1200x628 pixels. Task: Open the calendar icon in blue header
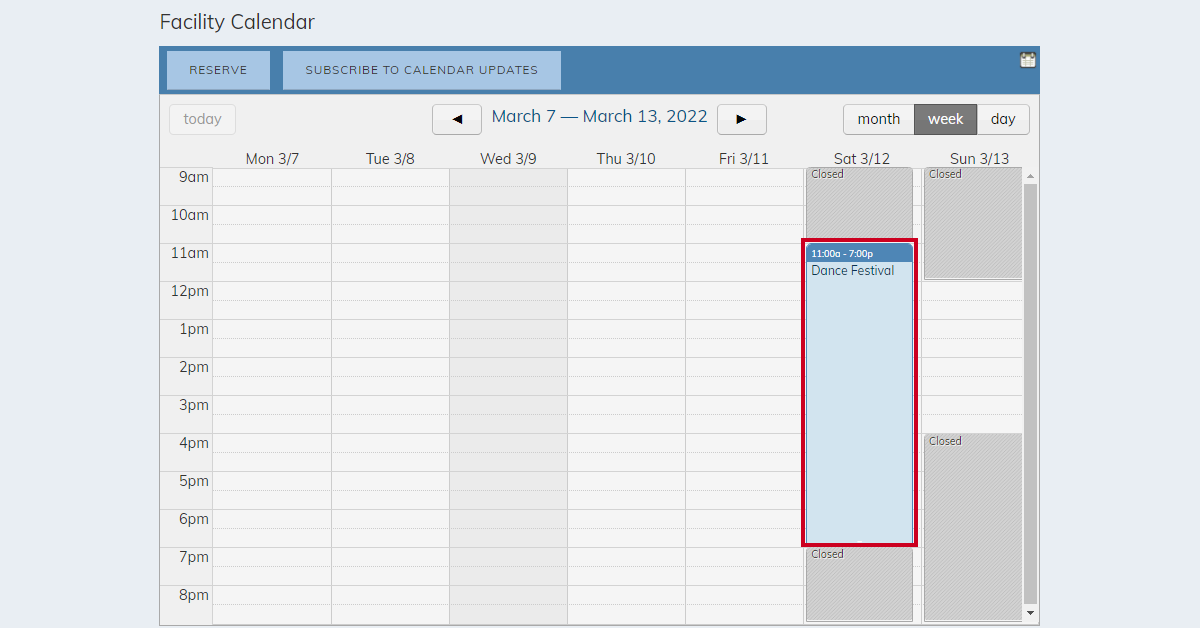pyautogui.click(x=1027, y=60)
